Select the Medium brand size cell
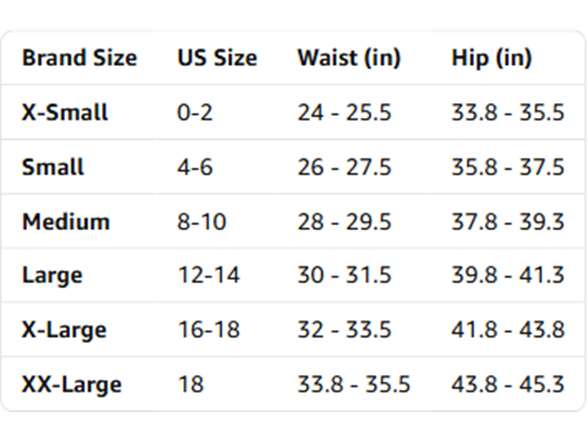This screenshot has height=441, width=588. pos(66,221)
